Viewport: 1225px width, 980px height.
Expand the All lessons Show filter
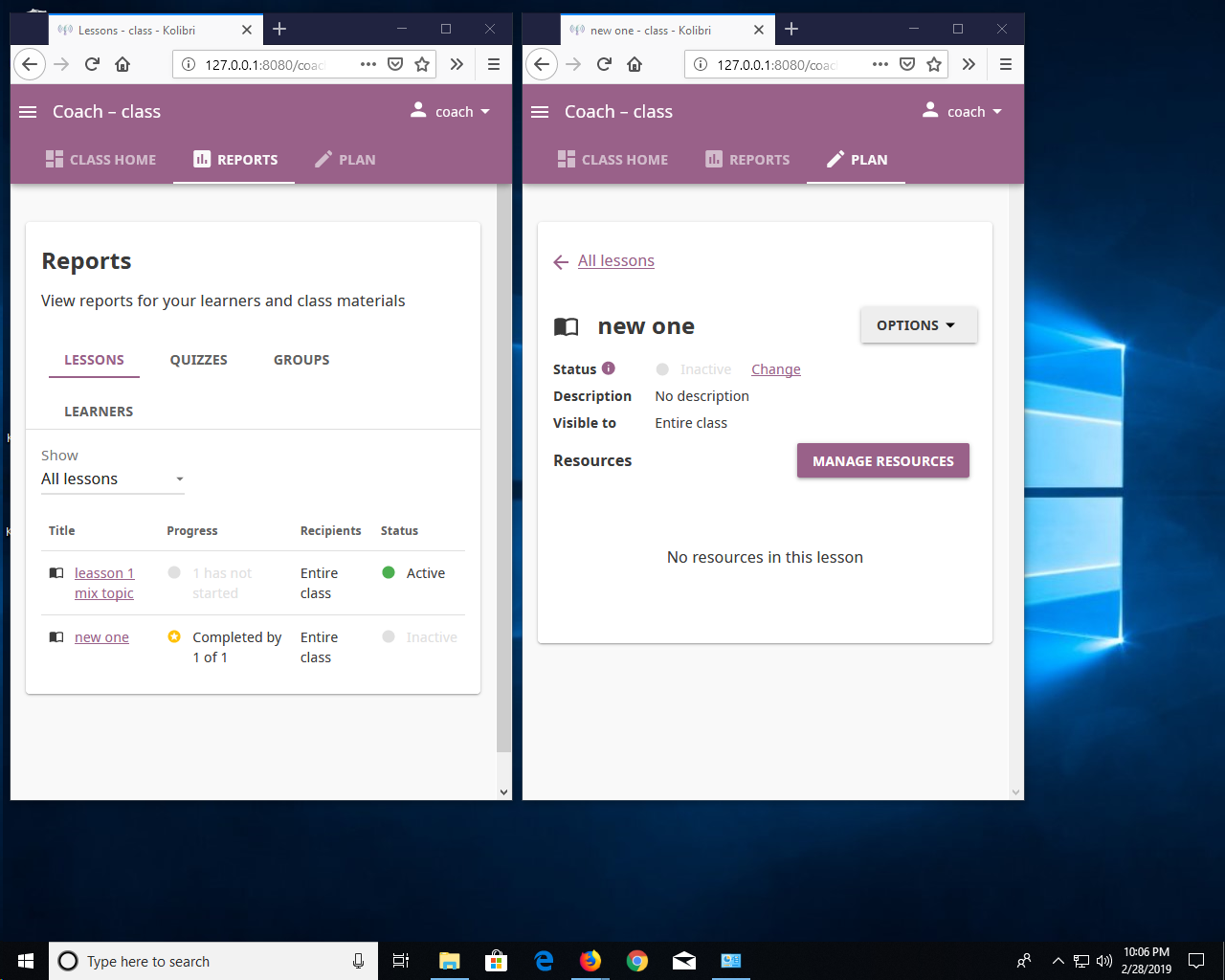(113, 479)
